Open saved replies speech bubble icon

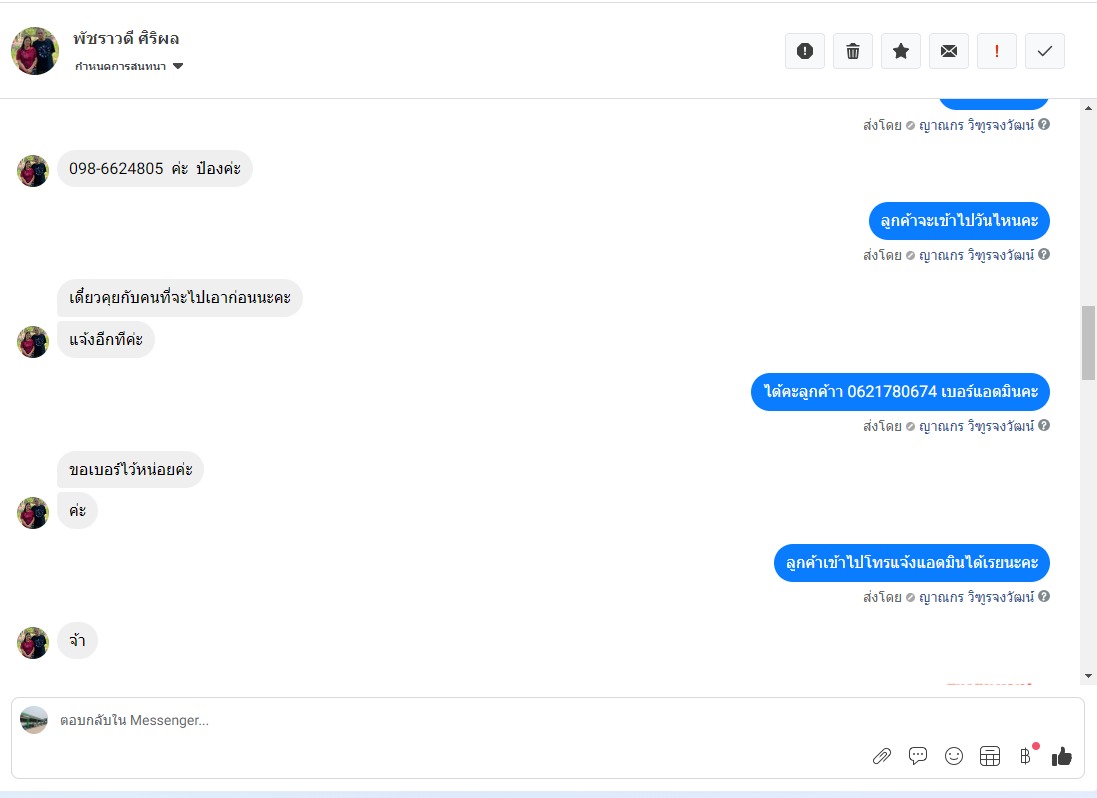point(918,756)
